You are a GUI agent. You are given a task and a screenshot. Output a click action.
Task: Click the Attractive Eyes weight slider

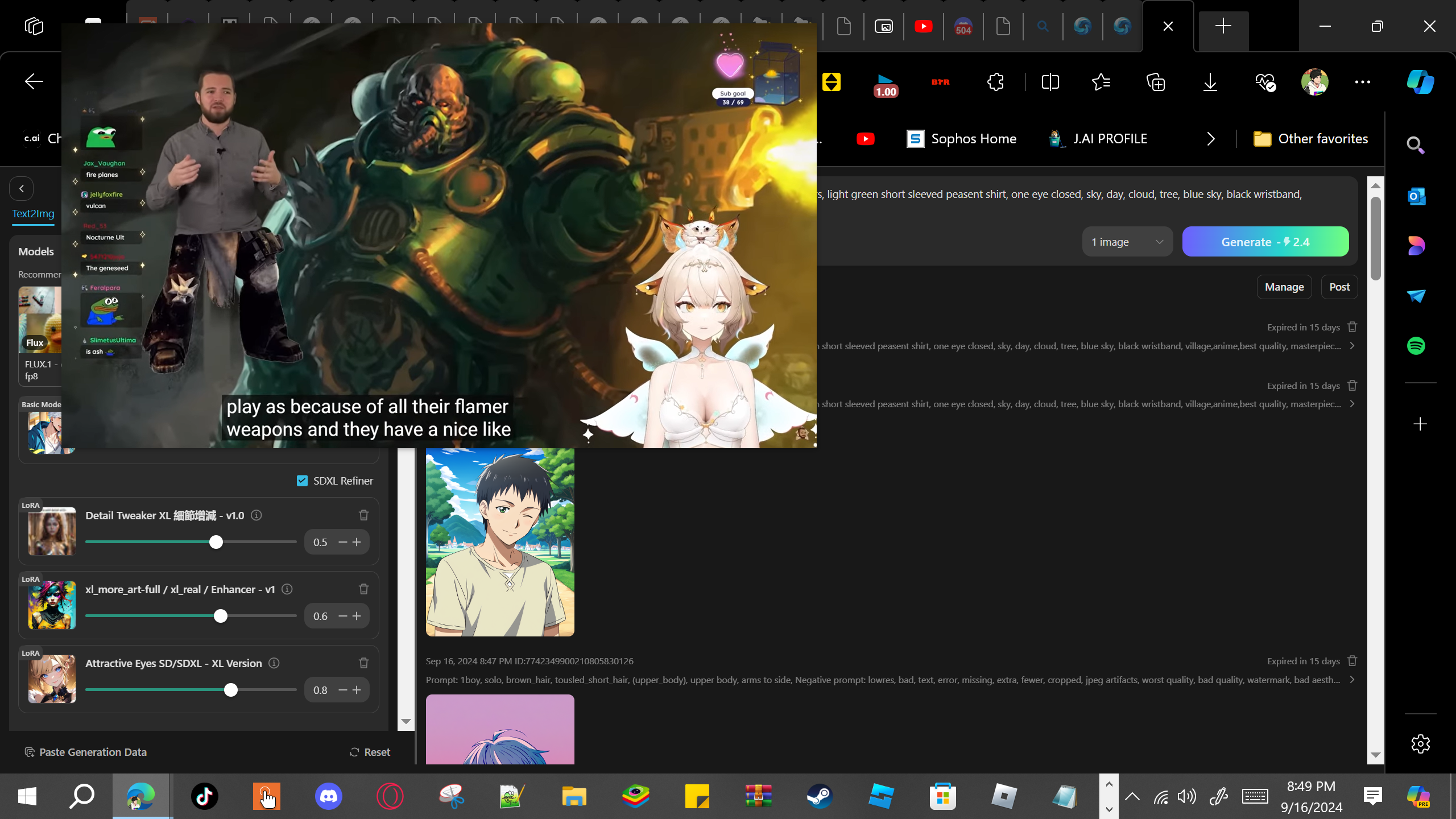pos(191,690)
